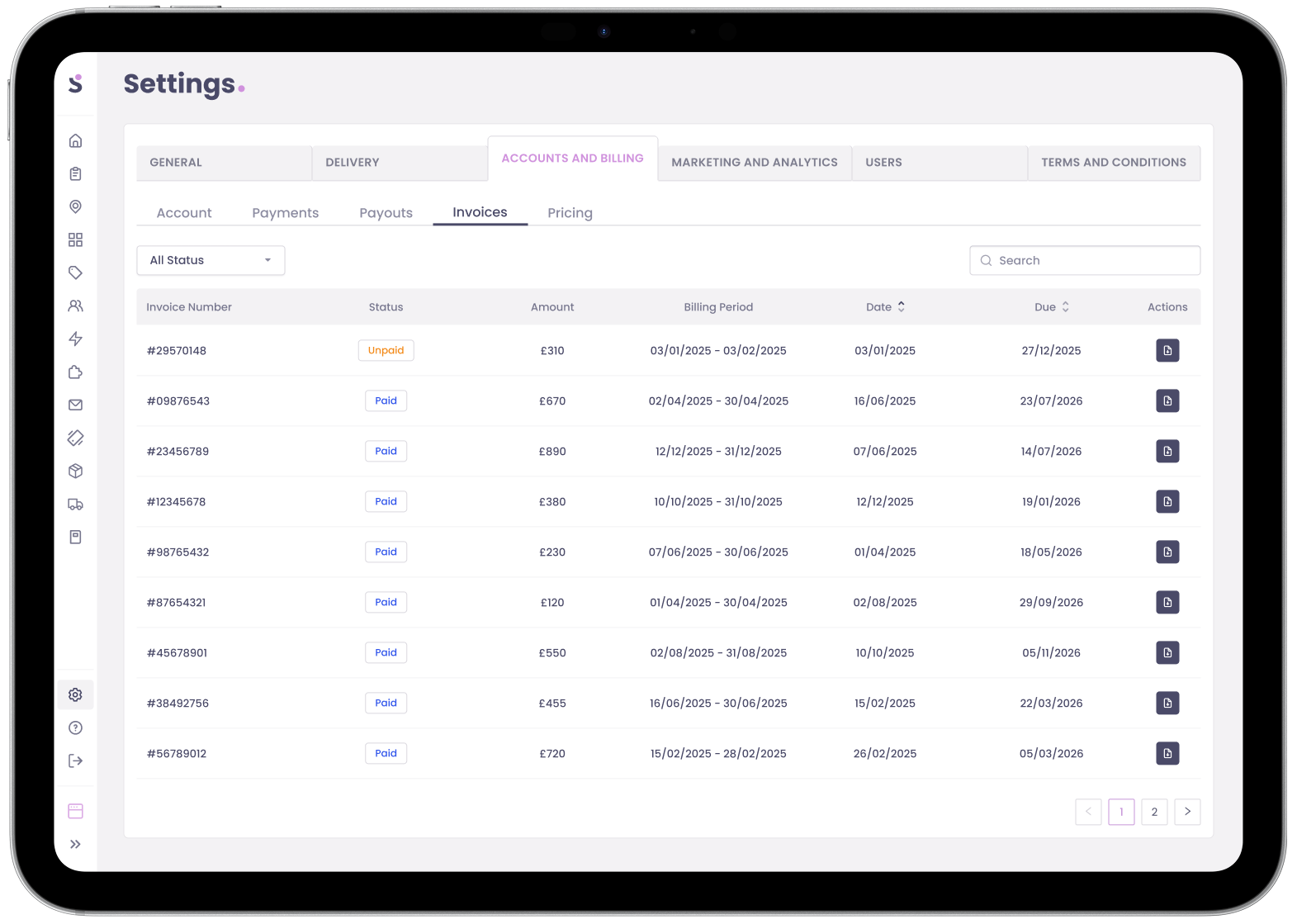Open the envelope mail icon in sidebar
Image resolution: width=1297 pixels, height=924 pixels.
point(75,405)
